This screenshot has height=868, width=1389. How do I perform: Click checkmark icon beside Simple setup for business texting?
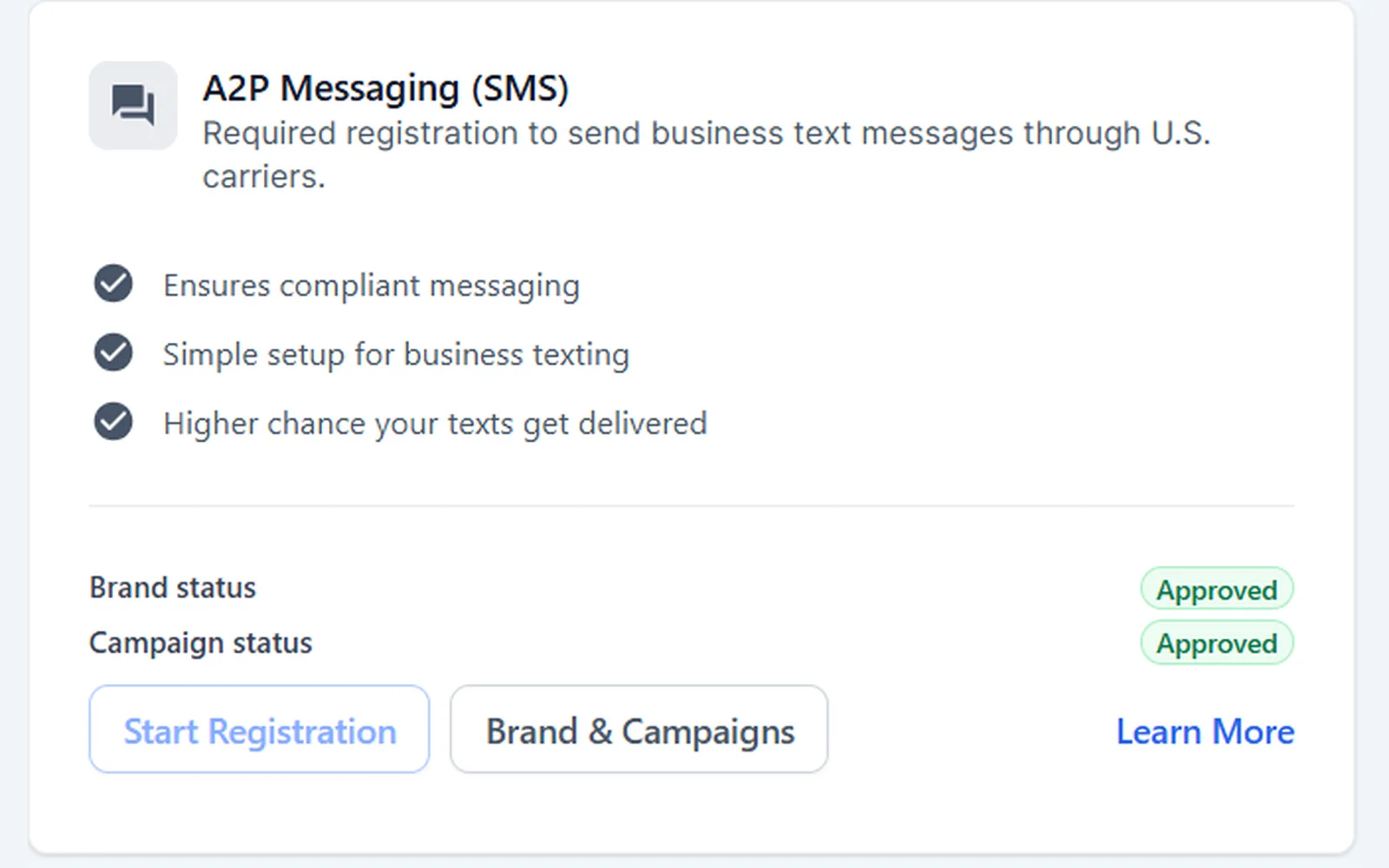113,353
